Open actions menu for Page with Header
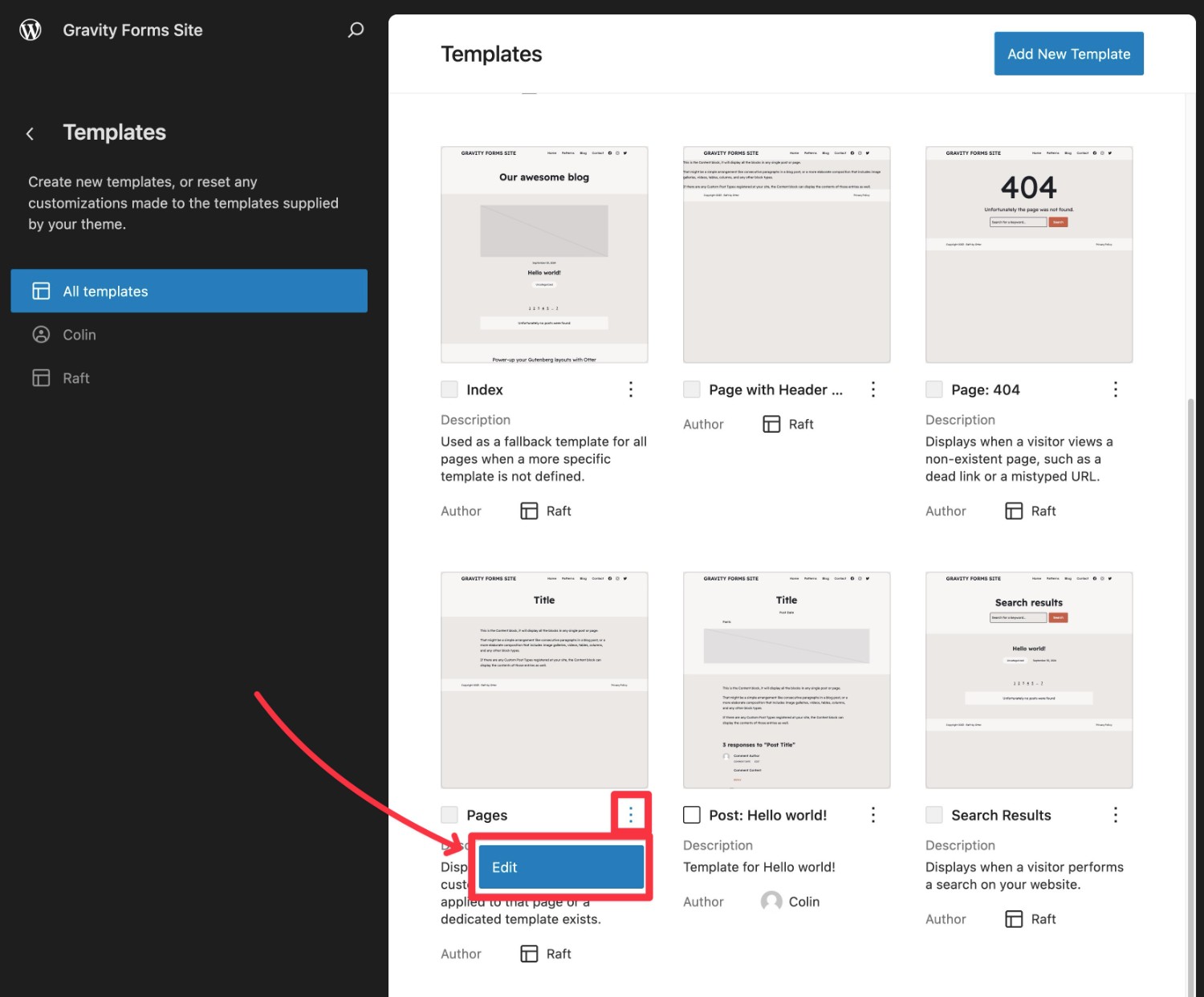 [873, 389]
